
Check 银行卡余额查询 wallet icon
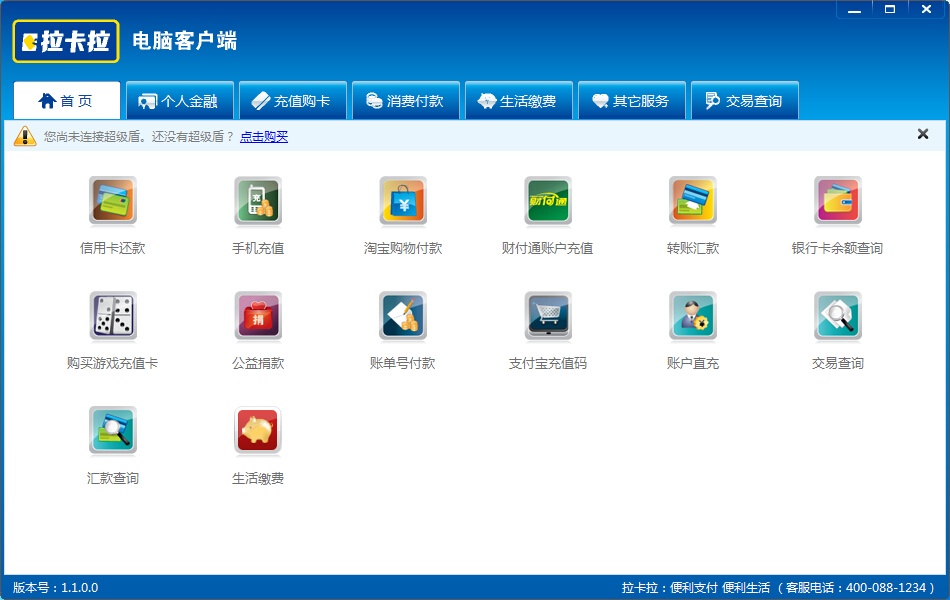[x=838, y=201]
